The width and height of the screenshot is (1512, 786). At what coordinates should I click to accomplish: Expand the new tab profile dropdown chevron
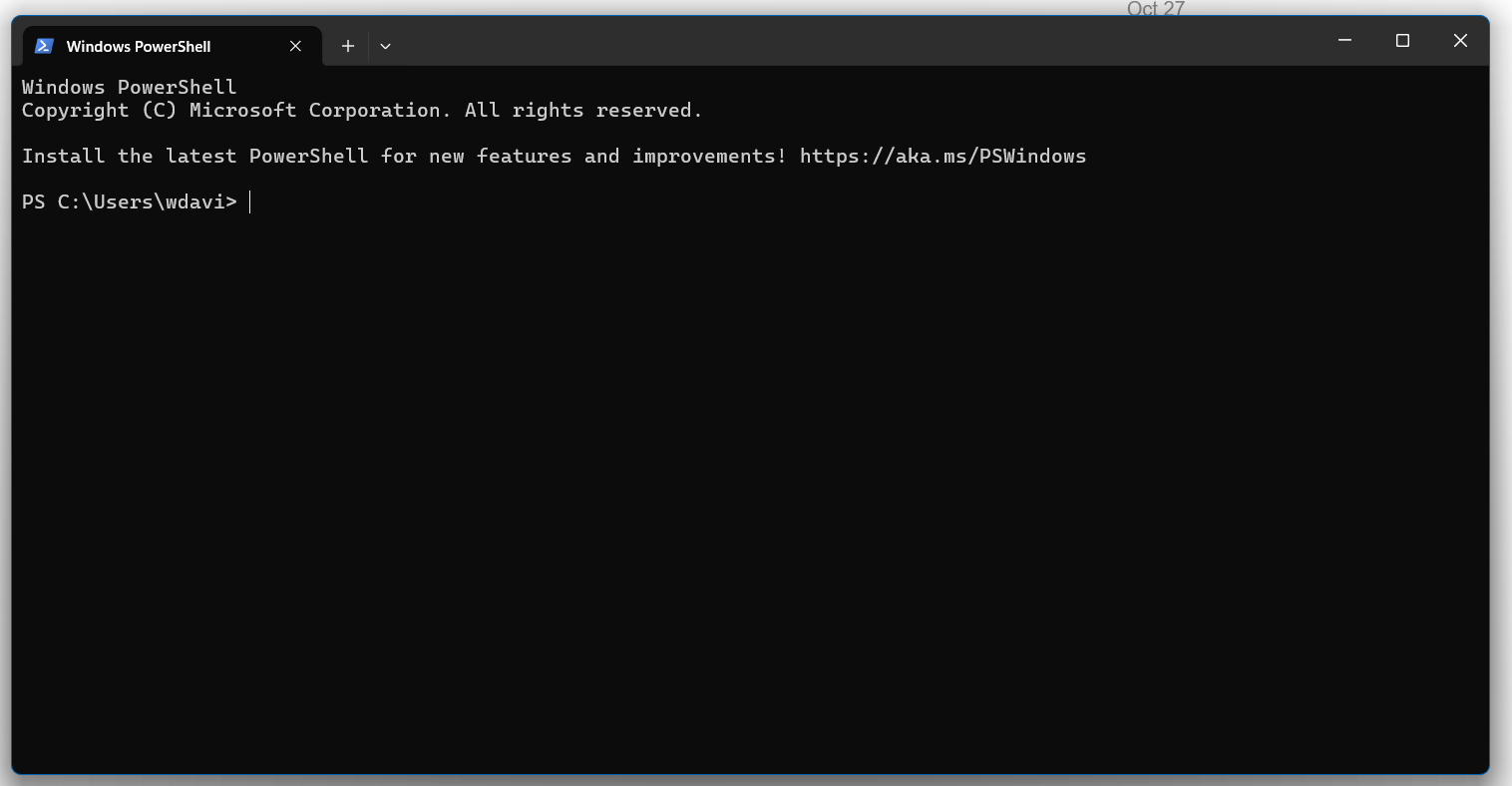(385, 46)
